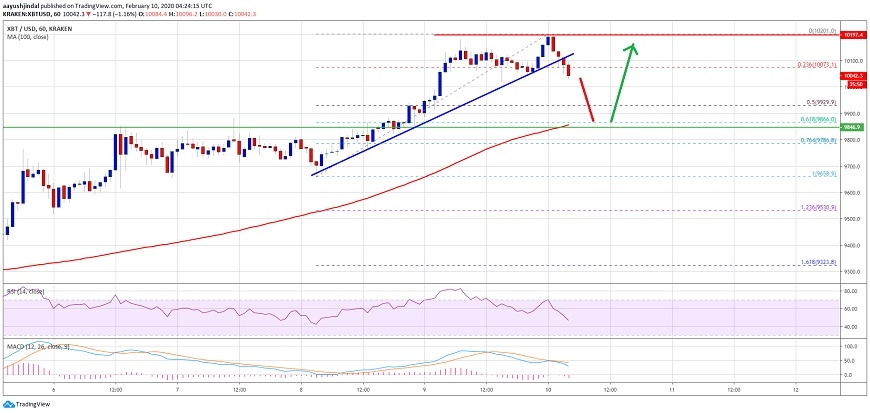
Task: Click the 40.00 RSI axis value
Action: 851,328
